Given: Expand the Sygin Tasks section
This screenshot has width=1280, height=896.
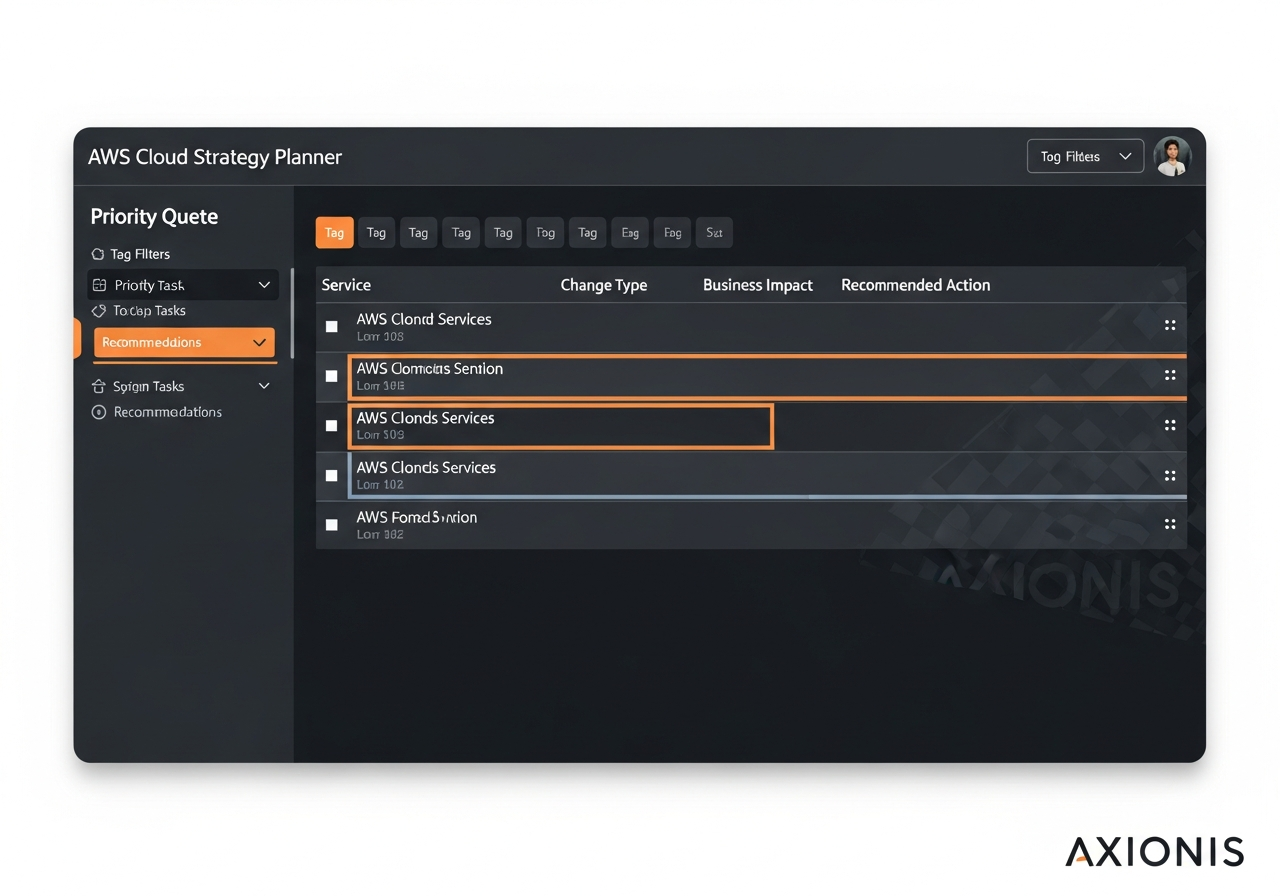Looking at the screenshot, I should click(264, 386).
